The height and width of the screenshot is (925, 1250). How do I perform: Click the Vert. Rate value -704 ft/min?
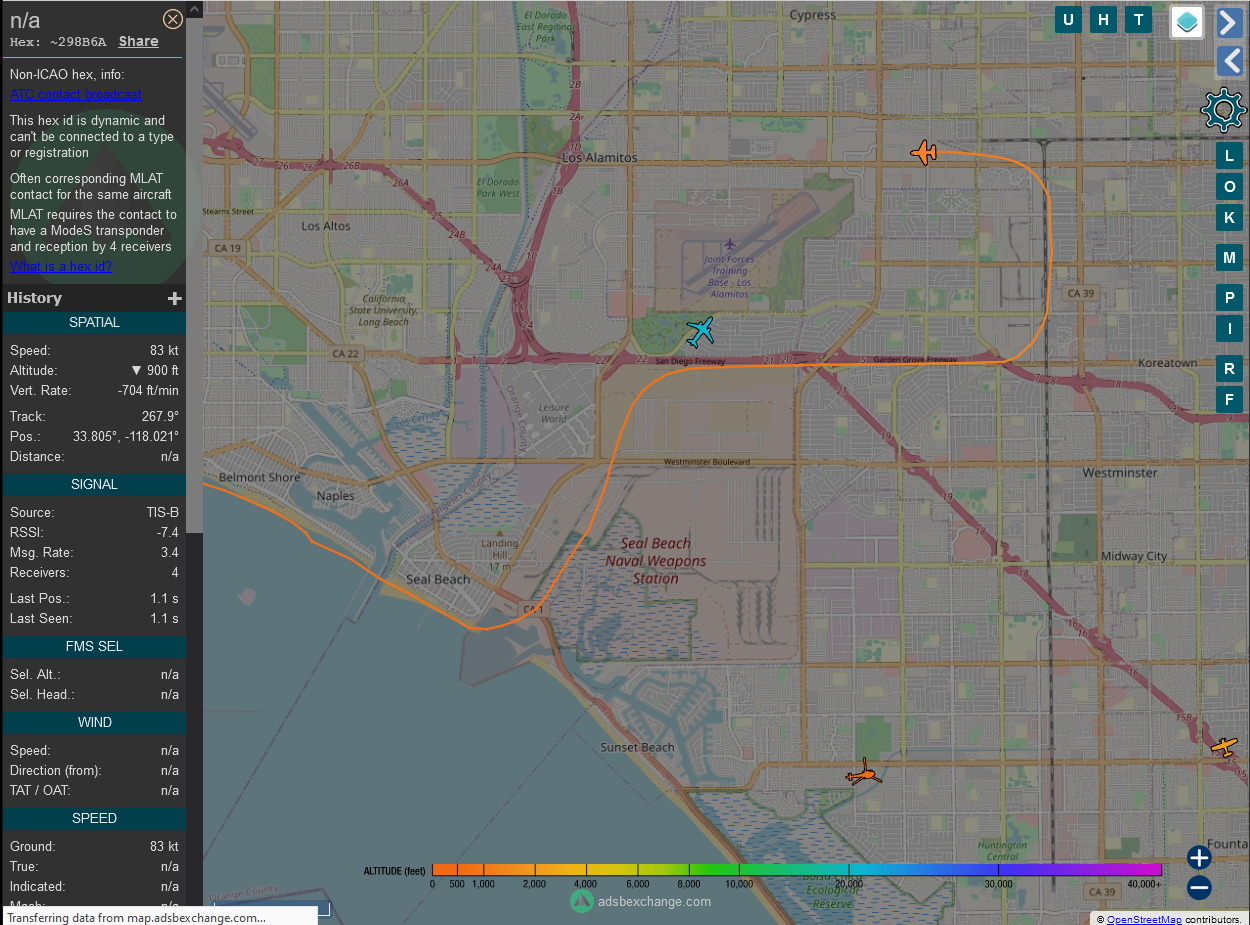tap(148, 390)
